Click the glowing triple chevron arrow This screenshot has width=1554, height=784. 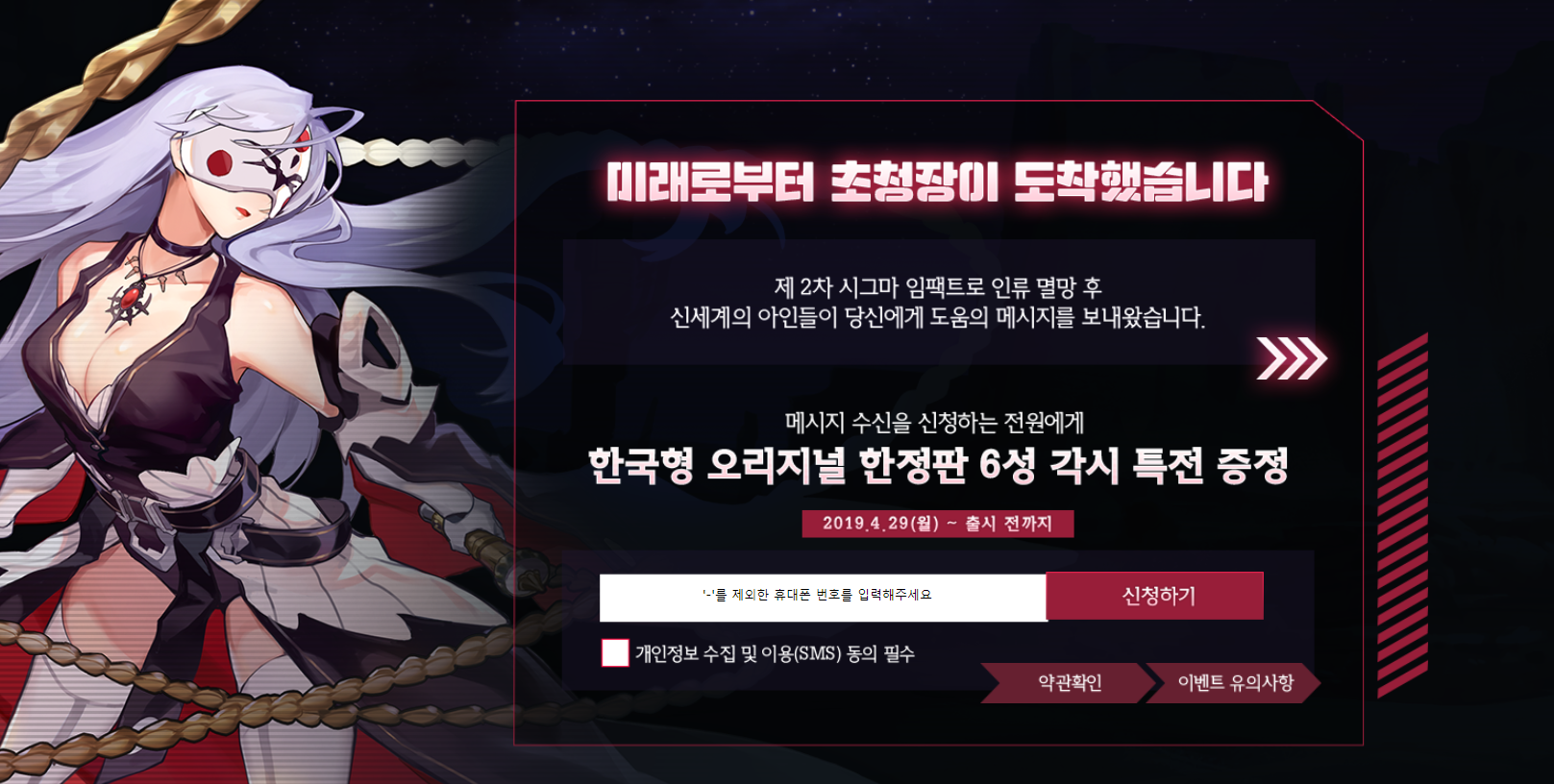pos(1292,358)
